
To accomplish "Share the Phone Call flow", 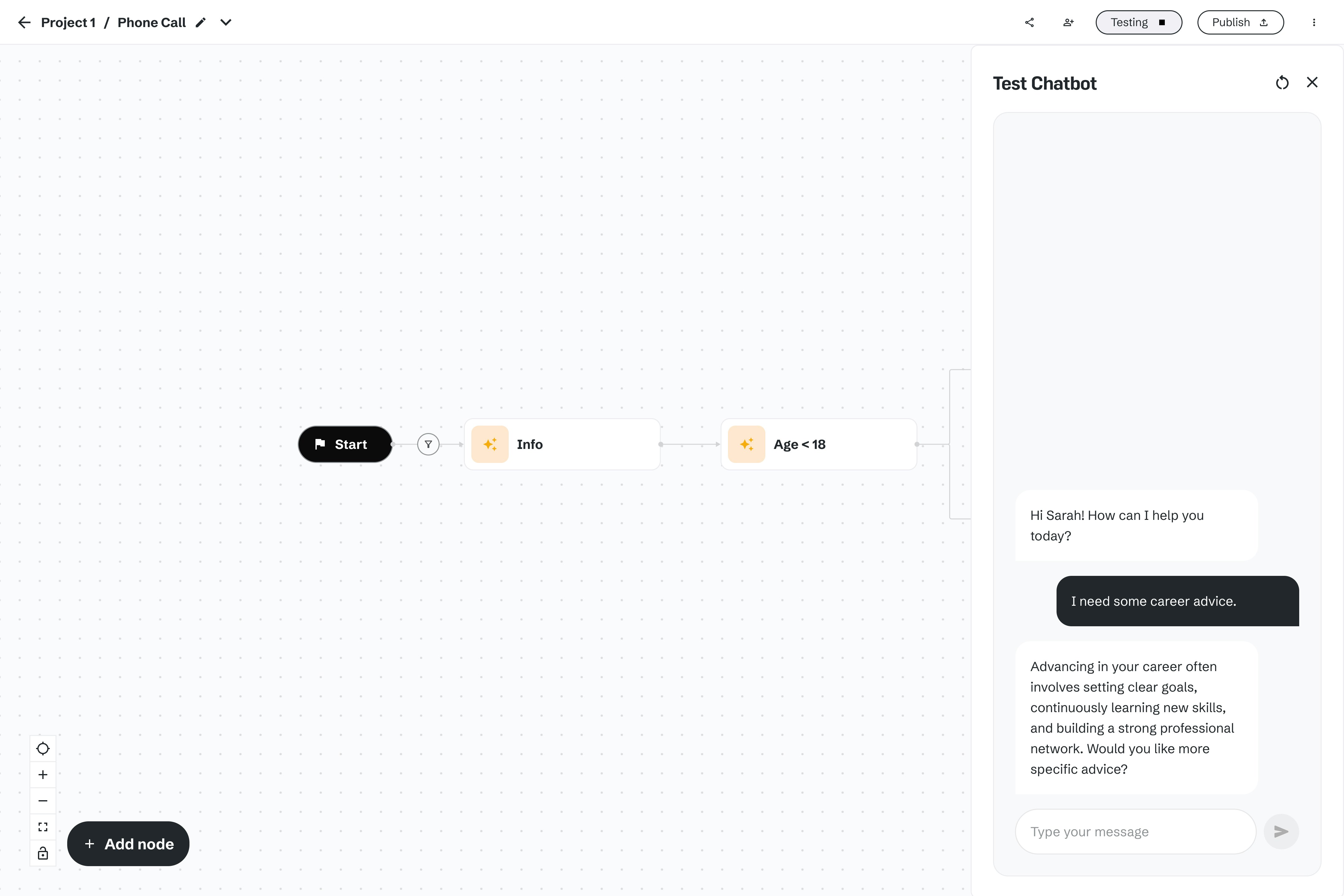I will tap(1030, 22).
